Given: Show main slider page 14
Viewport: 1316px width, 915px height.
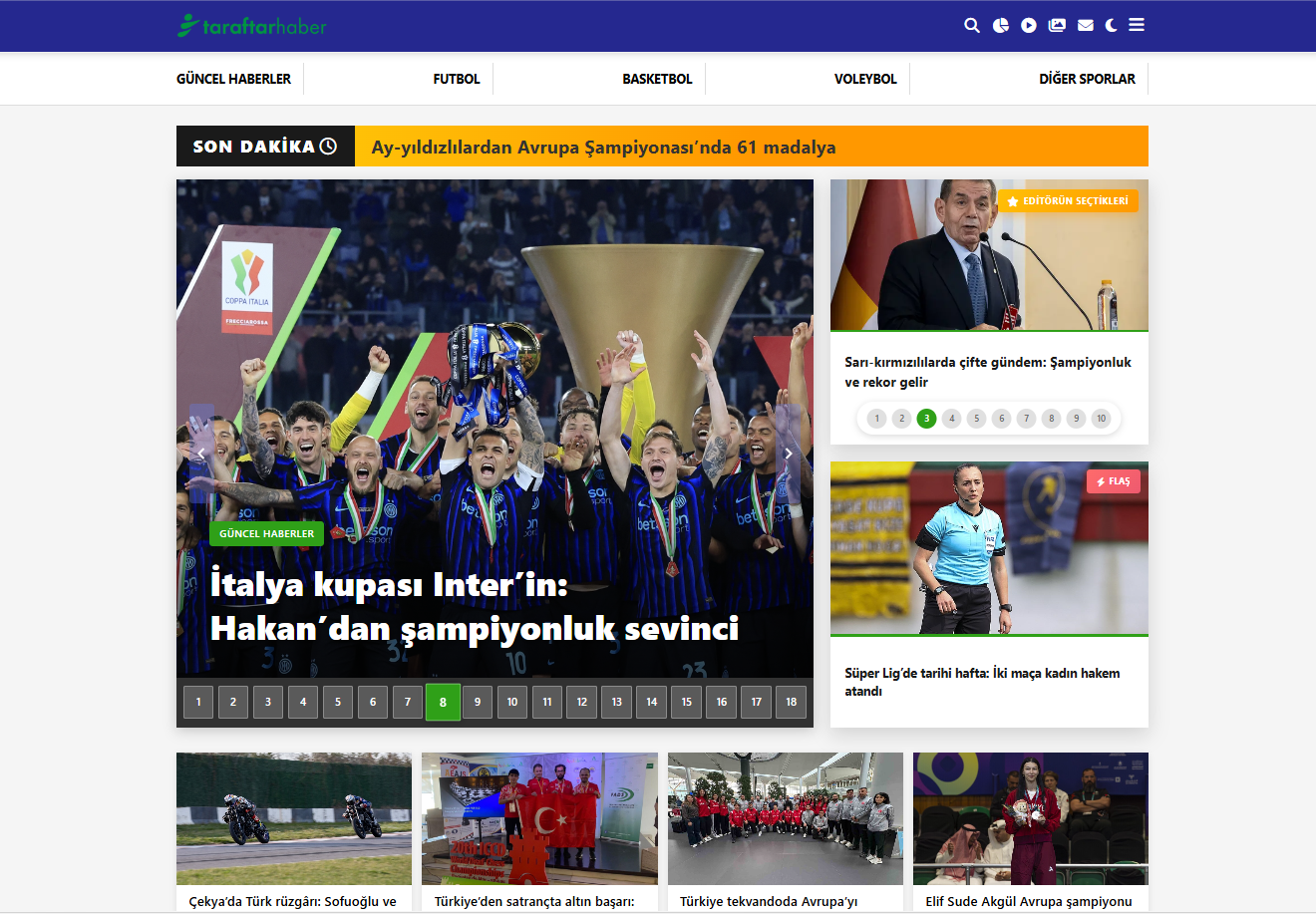Looking at the screenshot, I should (652, 702).
